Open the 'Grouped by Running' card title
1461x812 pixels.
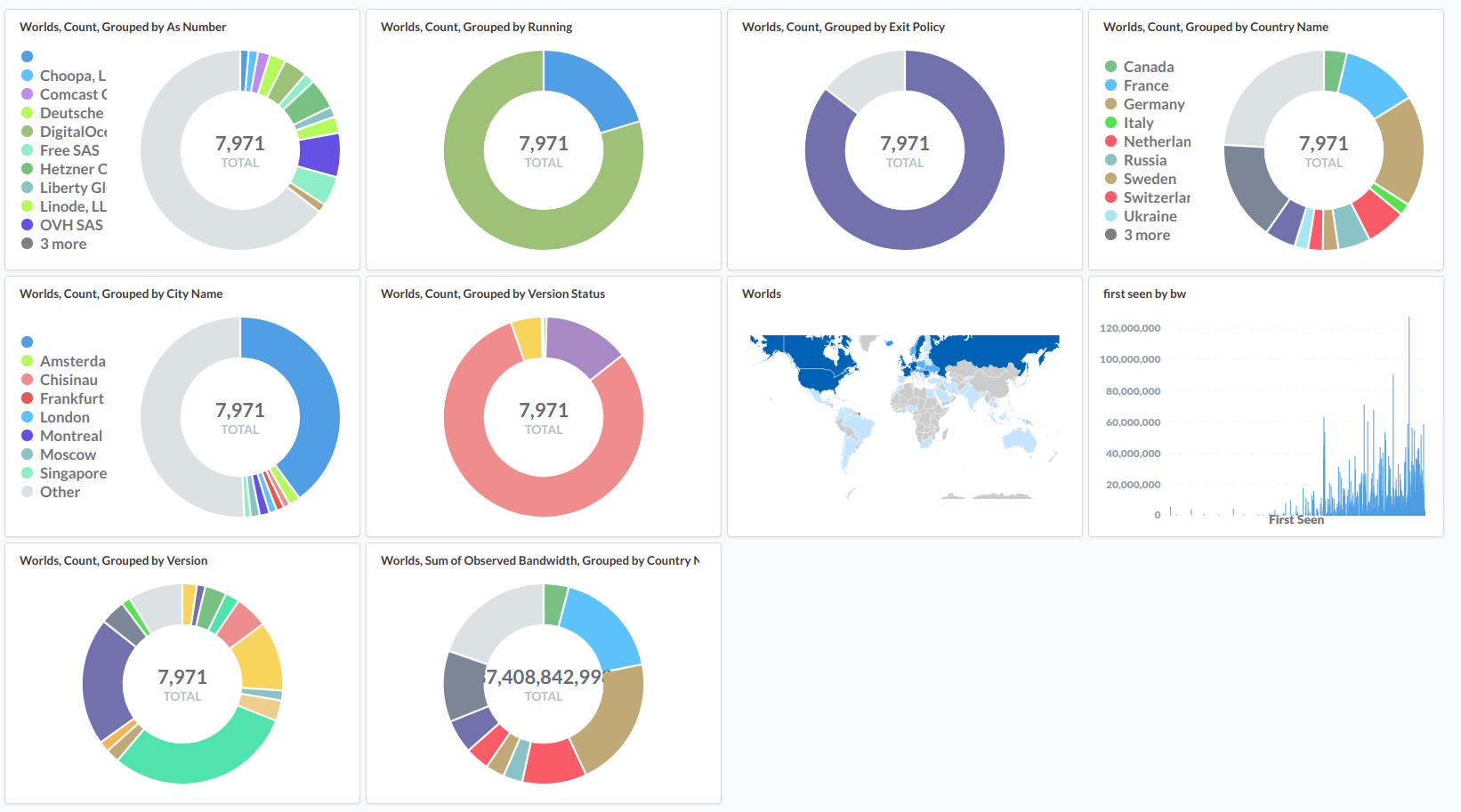coord(476,27)
